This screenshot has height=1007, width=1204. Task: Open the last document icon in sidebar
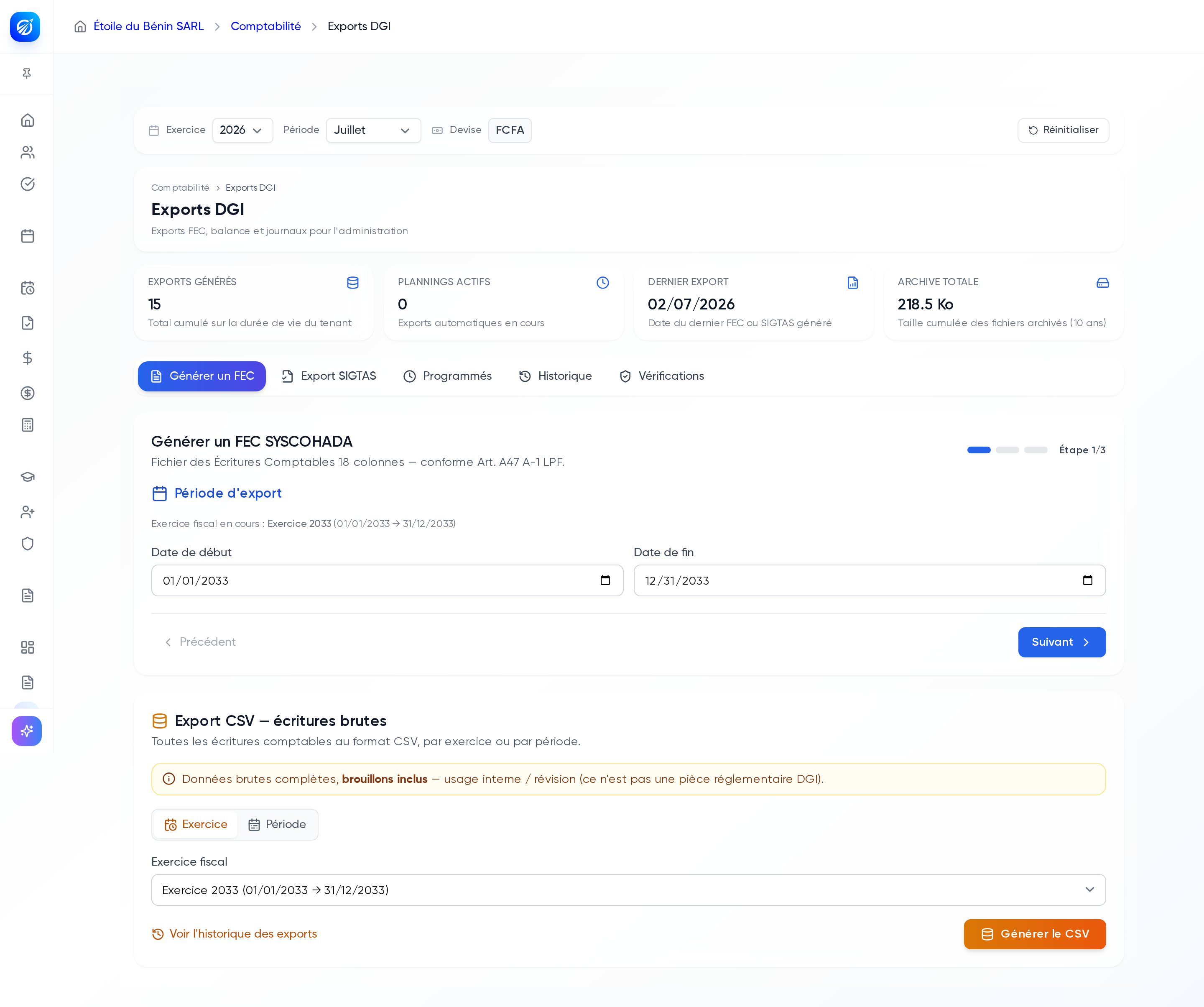(28, 682)
